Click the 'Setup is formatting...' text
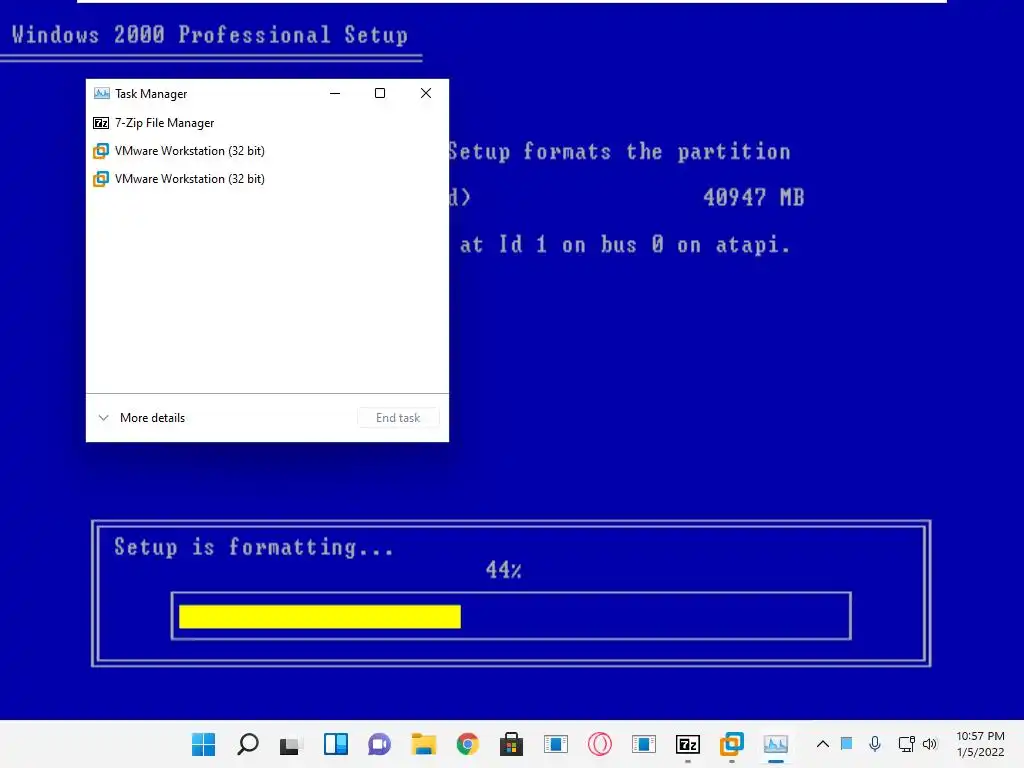Screen dimensions: 1024x768 pos(254,547)
